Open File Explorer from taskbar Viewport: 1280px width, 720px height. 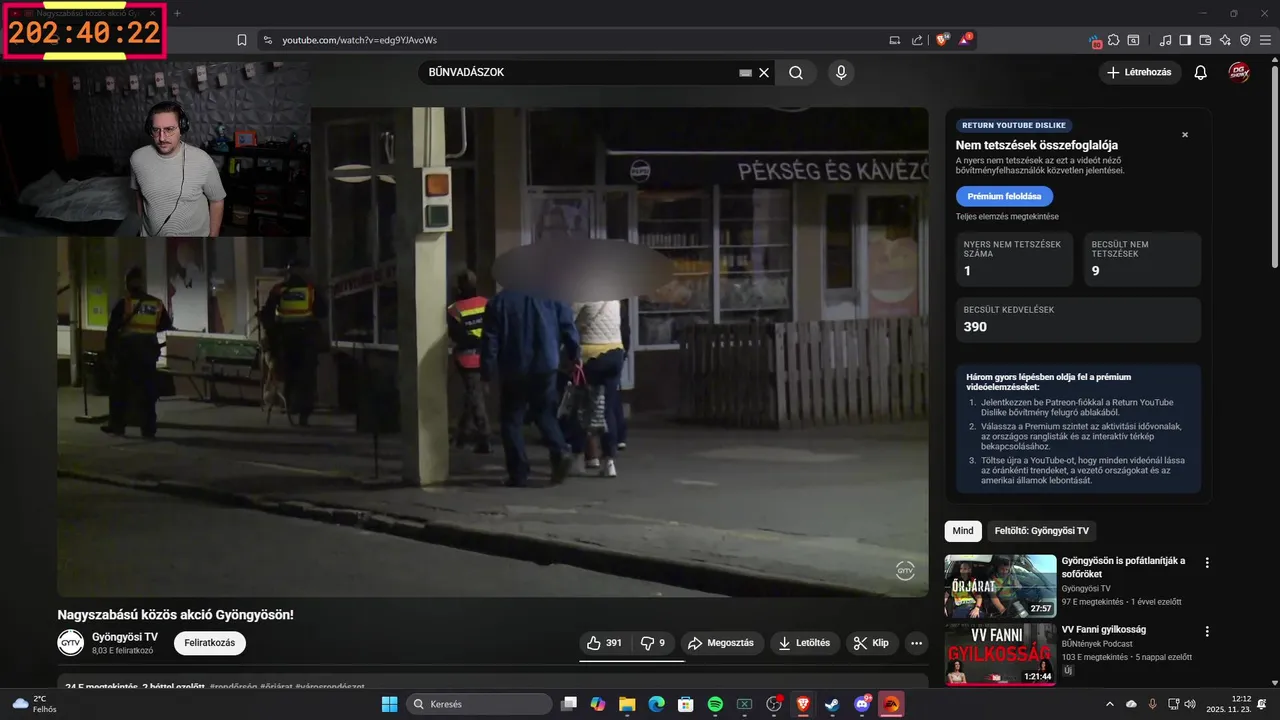(627, 704)
